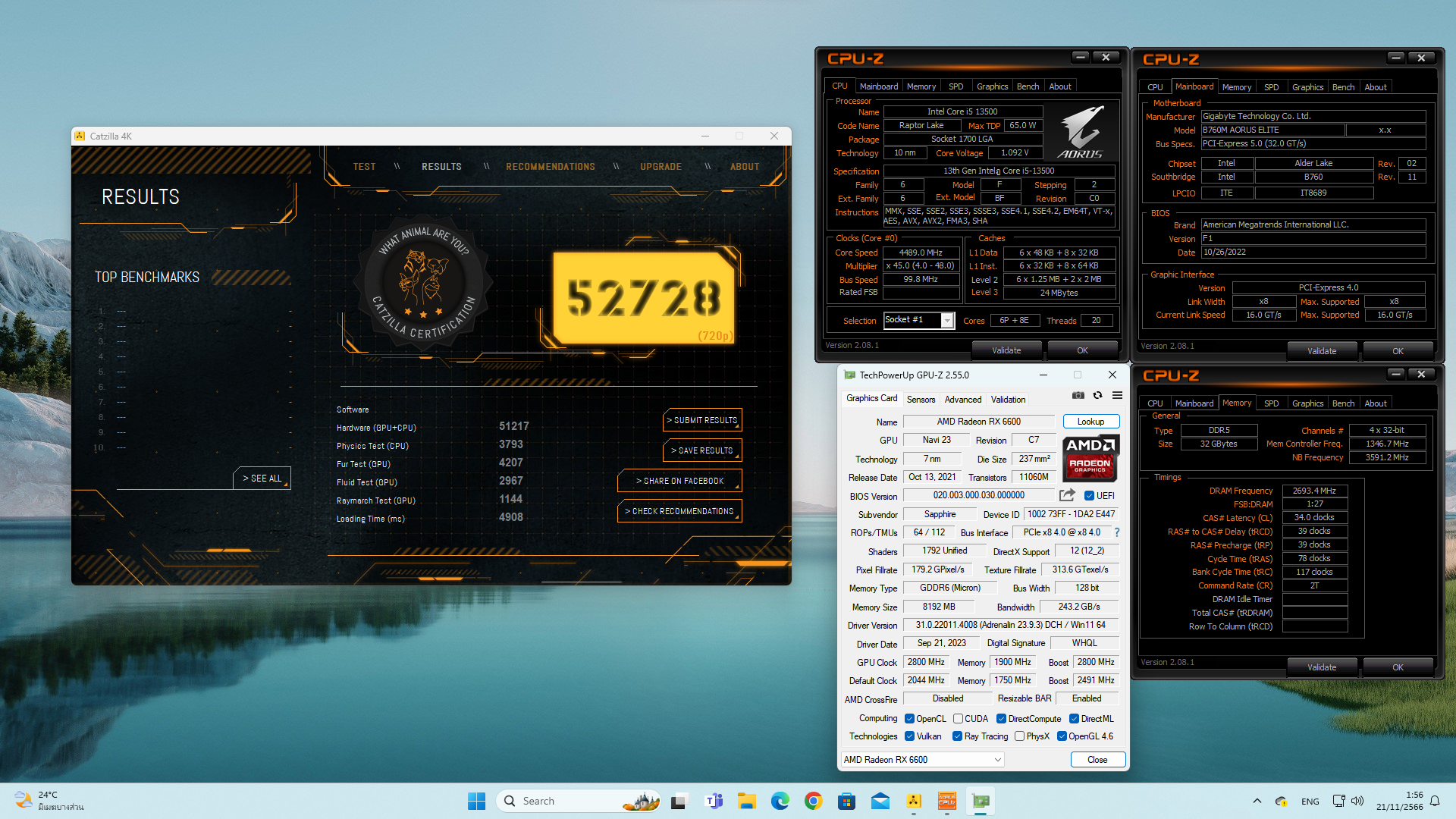Click the BIOS export share icon in GPU-Z
Image resolution: width=1456 pixels, height=819 pixels.
(x=1067, y=495)
